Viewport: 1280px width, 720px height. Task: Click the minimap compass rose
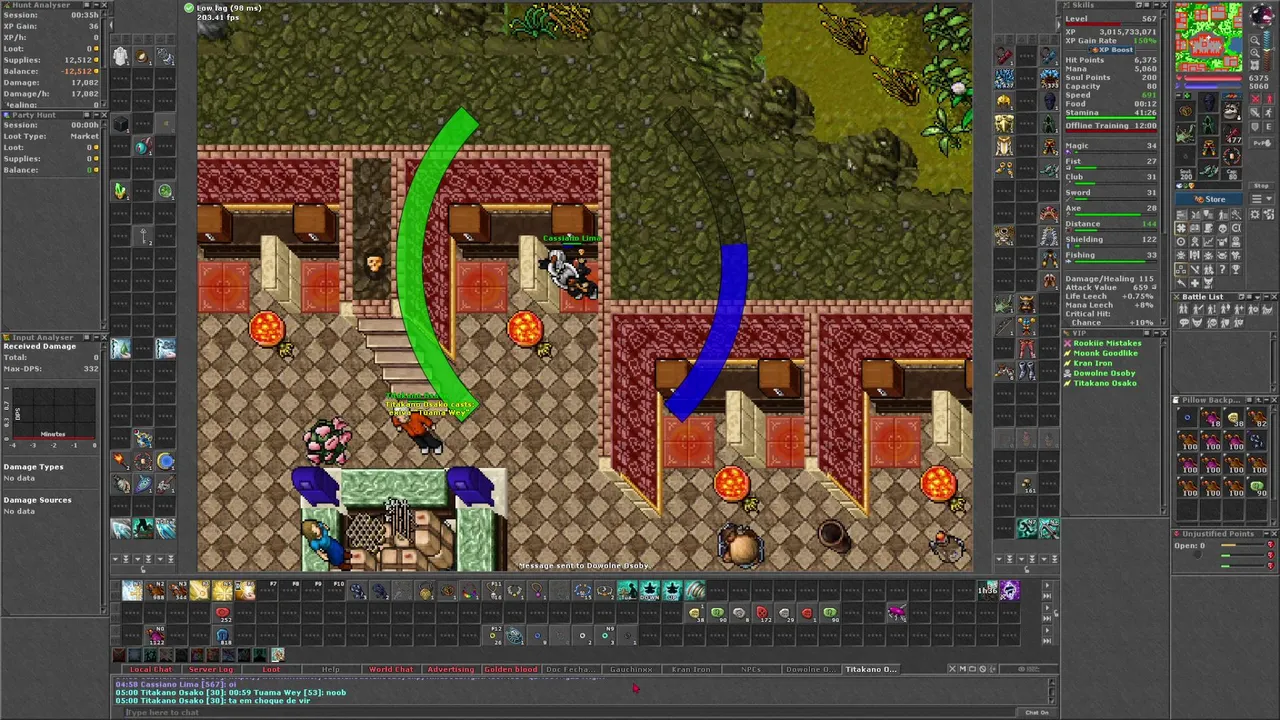click(1262, 14)
